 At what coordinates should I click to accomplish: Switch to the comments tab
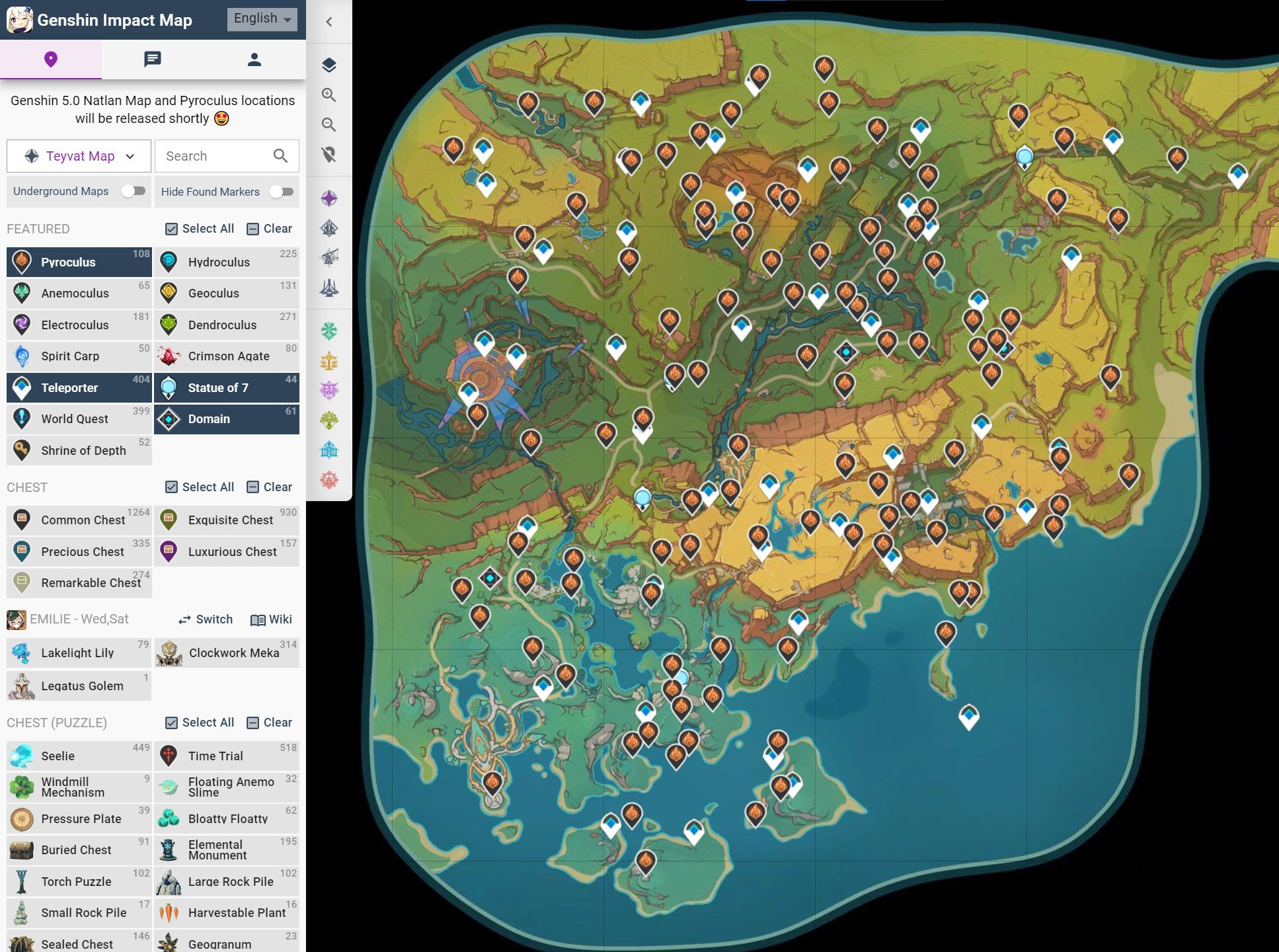(152, 59)
